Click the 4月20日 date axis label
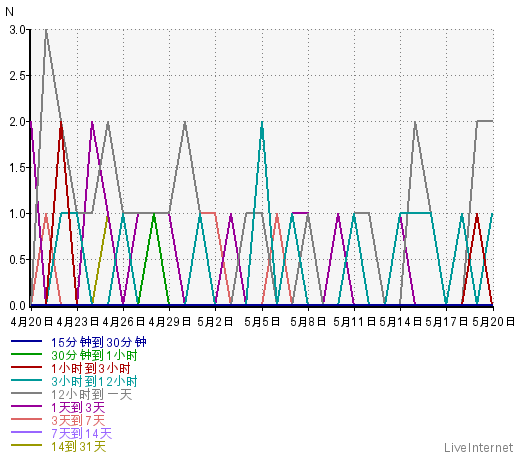 pyautogui.click(x=32, y=322)
